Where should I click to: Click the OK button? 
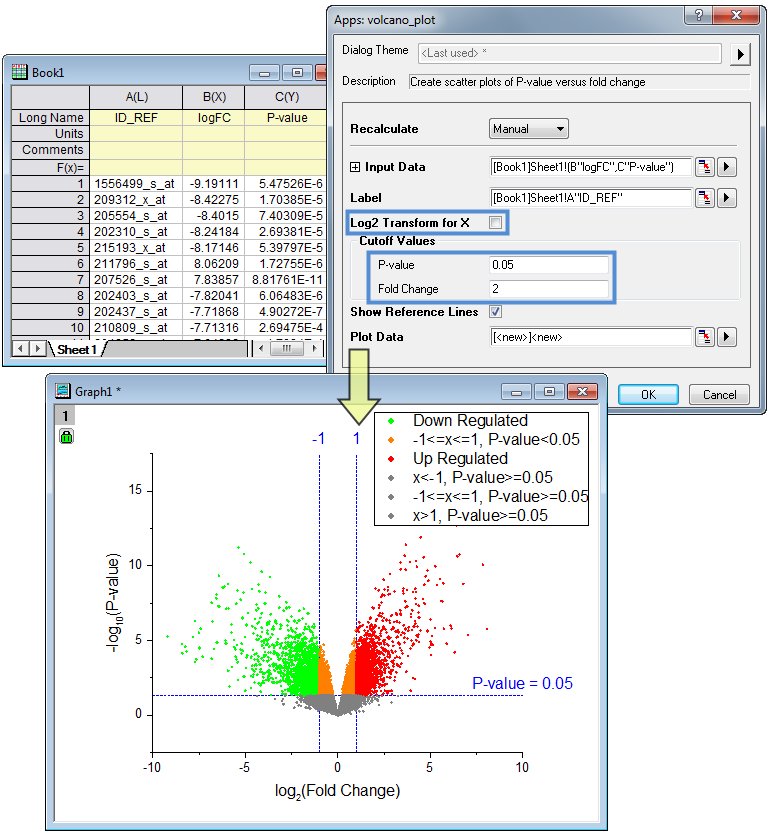[648, 395]
